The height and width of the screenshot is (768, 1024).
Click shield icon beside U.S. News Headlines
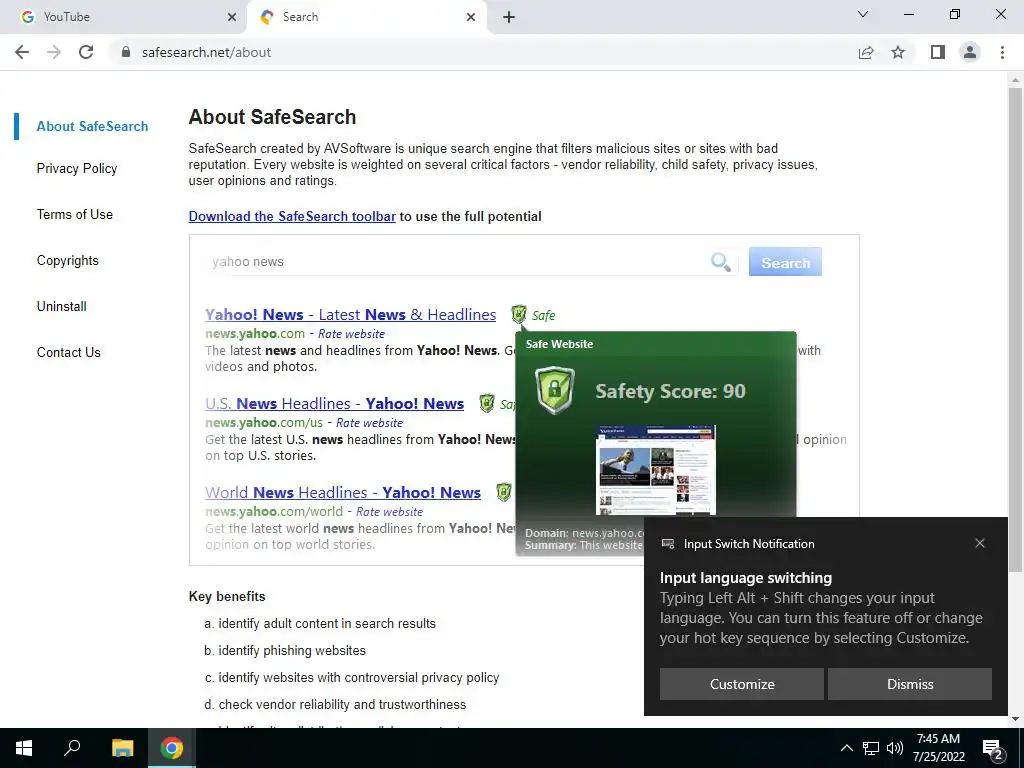point(487,403)
